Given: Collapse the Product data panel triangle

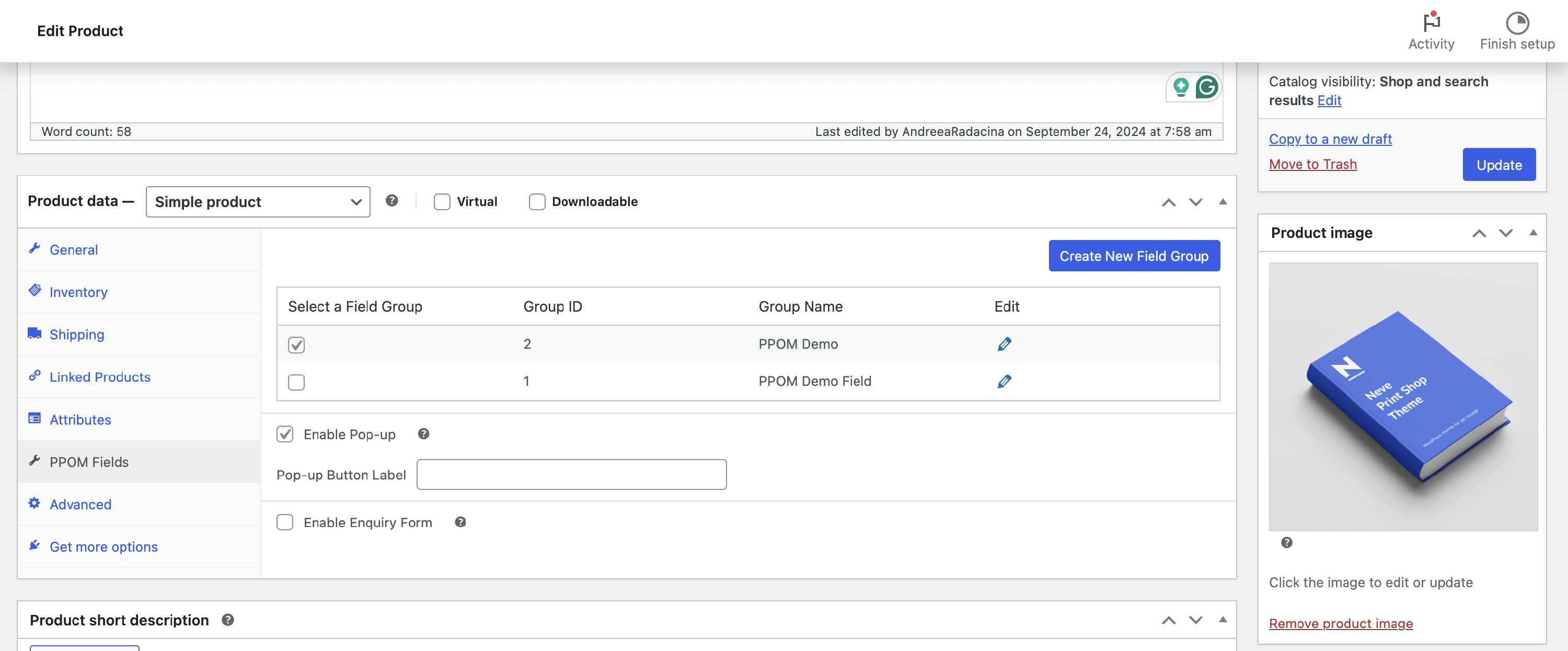Looking at the screenshot, I should point(1223,201).
